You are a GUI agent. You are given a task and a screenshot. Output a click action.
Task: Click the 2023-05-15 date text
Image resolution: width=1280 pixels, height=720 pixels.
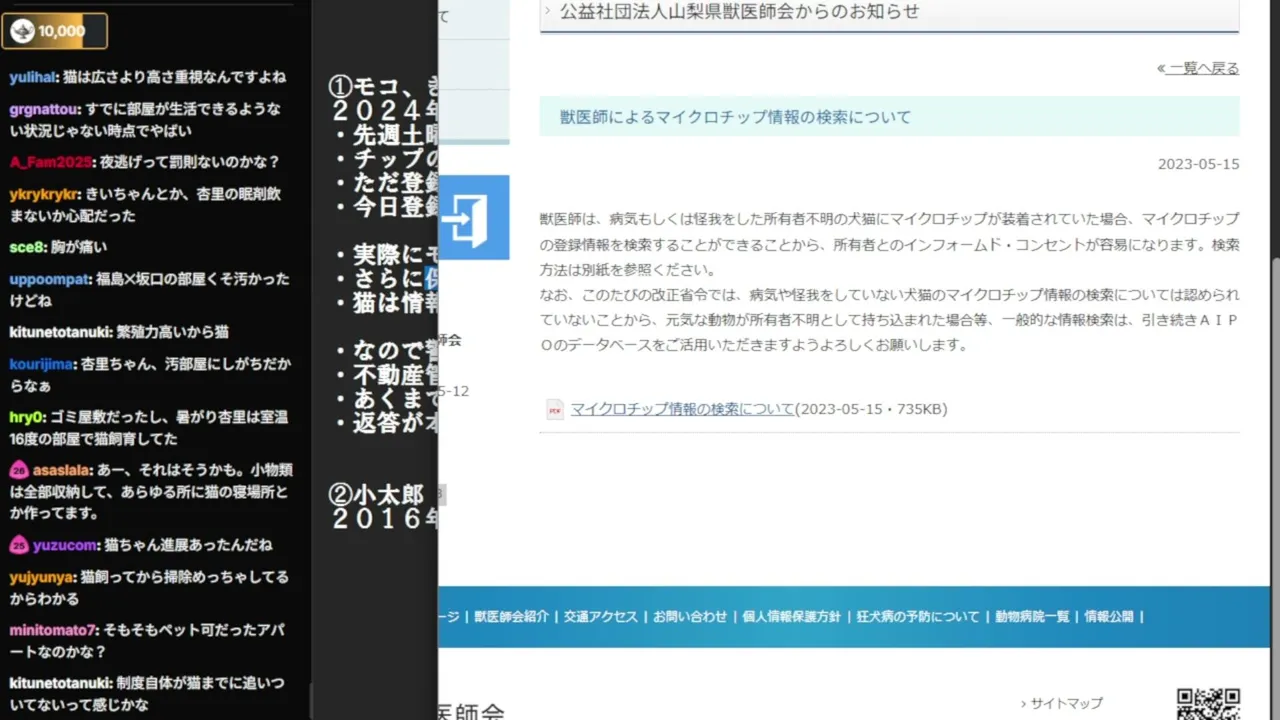pyautogui.click(x=1198, y=164)
